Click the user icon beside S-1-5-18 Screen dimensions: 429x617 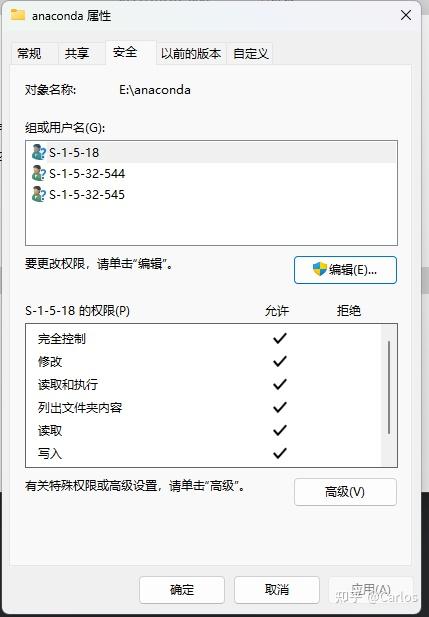click(39, 152)
